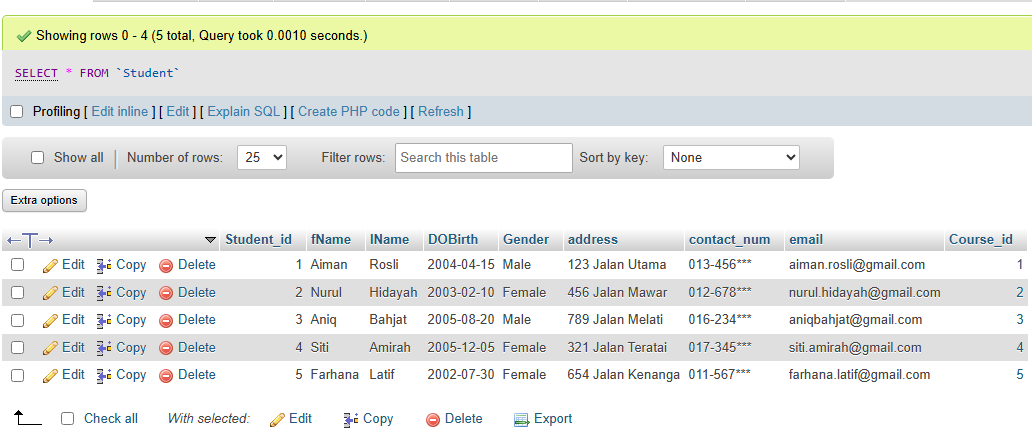1032x437 pixels.
Task: Click Copy icon in Aniq row
Action: click(104, 321)
